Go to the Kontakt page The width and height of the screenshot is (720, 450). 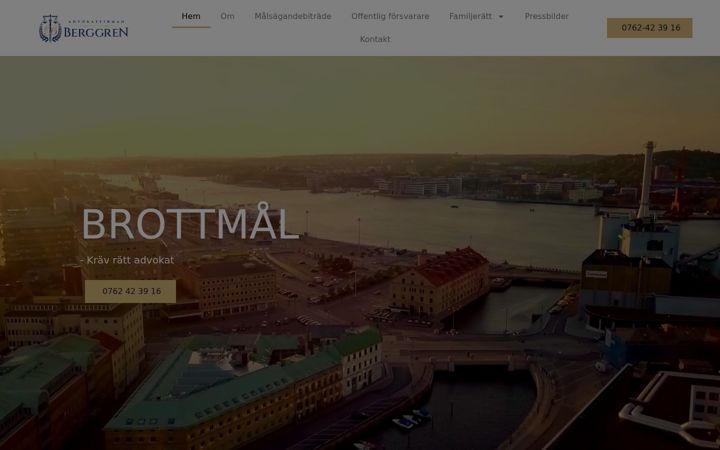click(375, 39)
